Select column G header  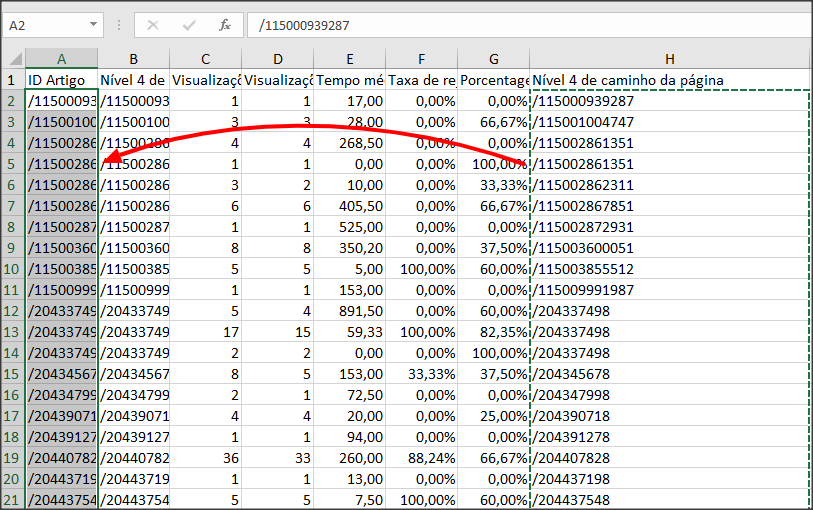pyautogui.click(x=494, y=59)
